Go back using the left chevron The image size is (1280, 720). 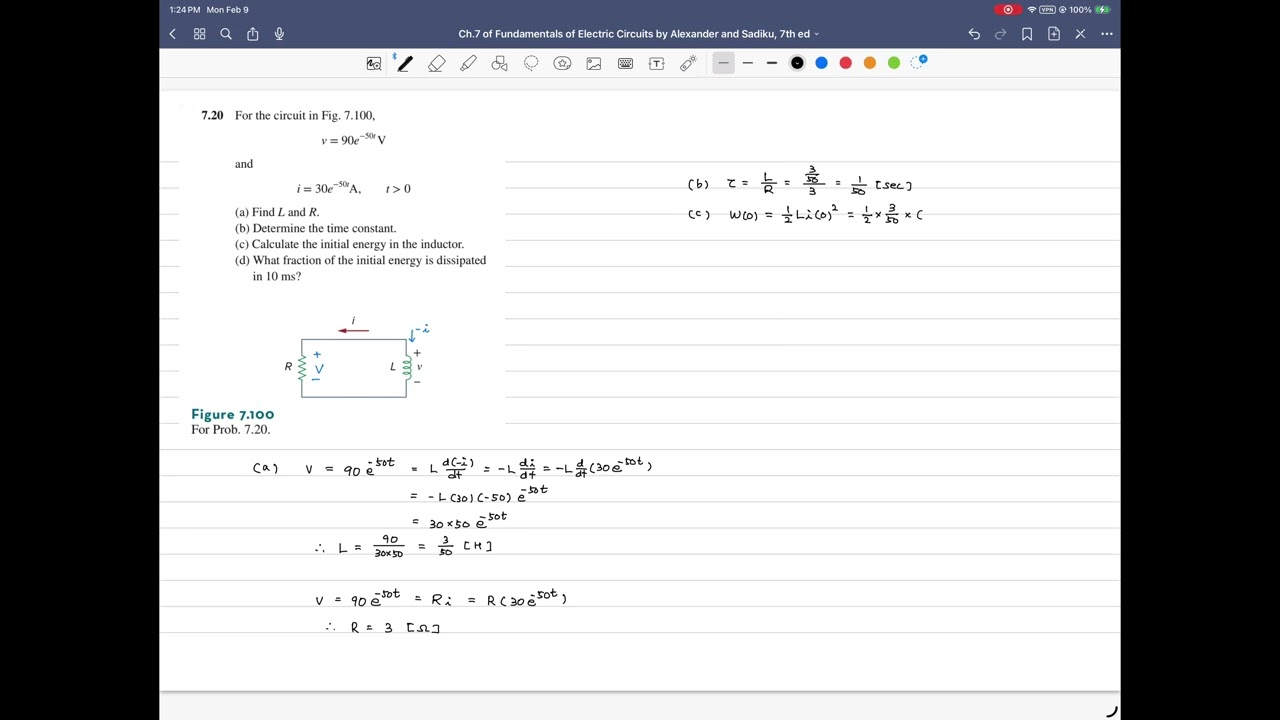[x=172, y=34]
